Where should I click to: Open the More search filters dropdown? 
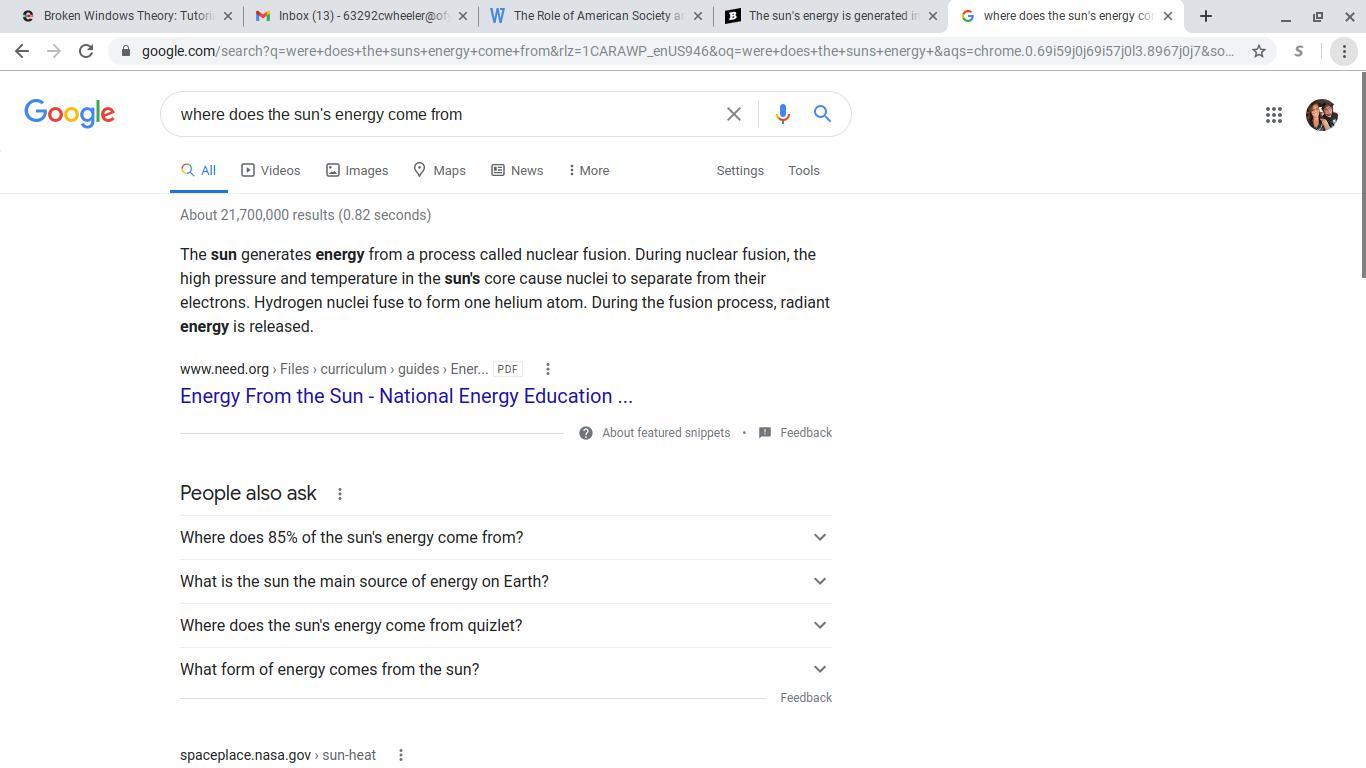(588, 171)
